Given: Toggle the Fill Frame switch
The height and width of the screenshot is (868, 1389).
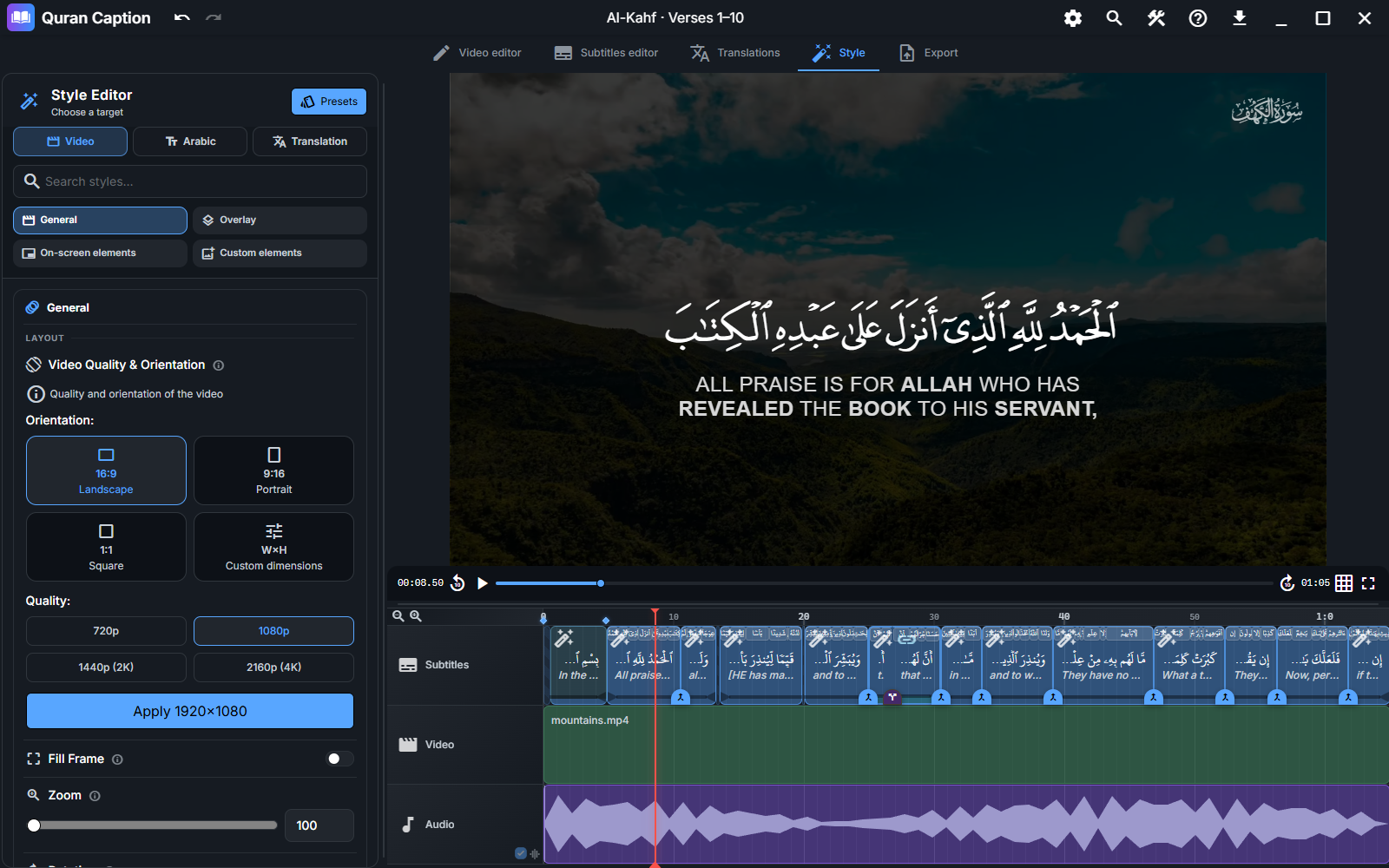Looking at the screenshot, I should (x=339, y=759).
